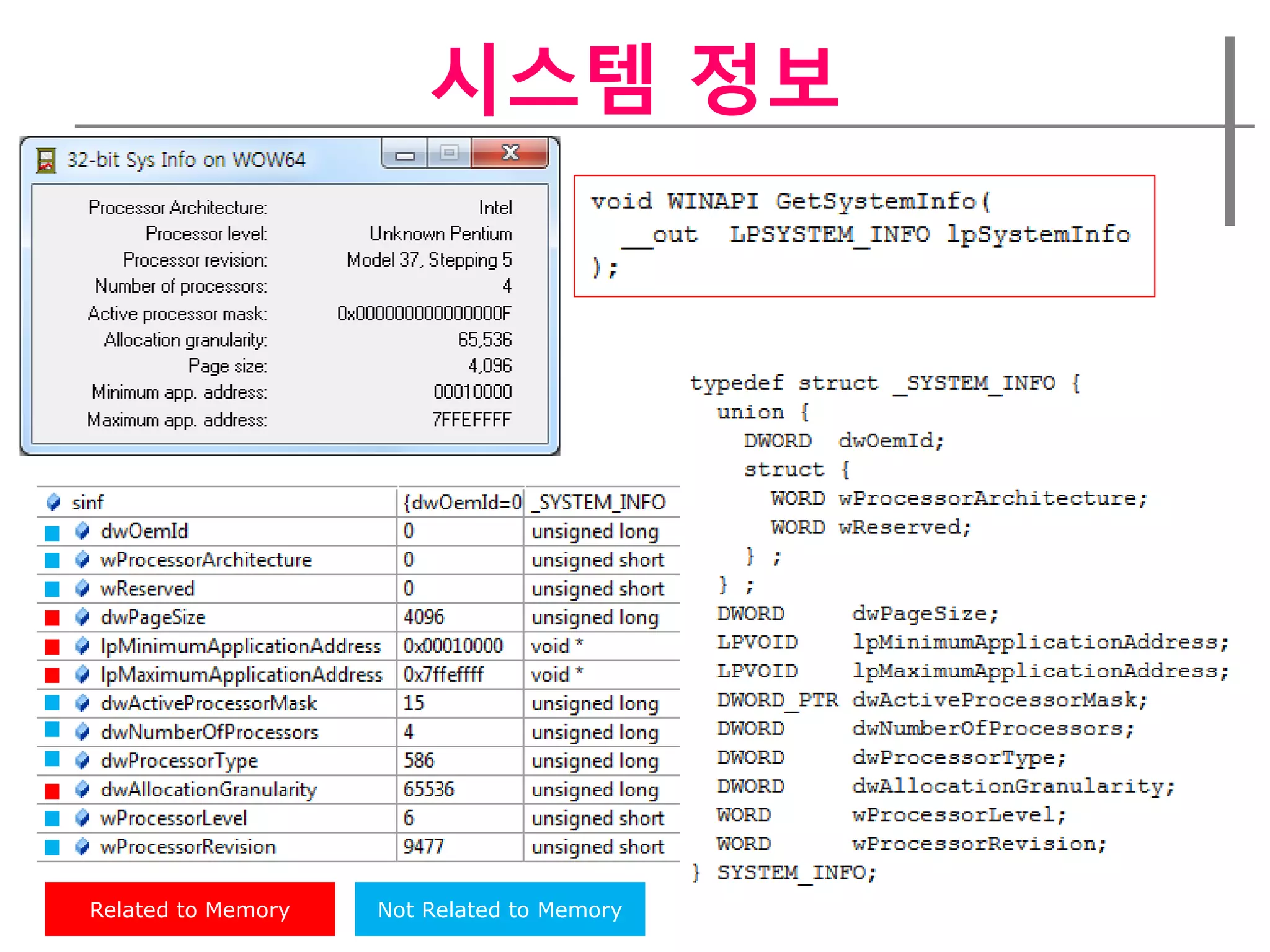
Task: Click the dwAllocationGranularity field icon
Action: 82,790
